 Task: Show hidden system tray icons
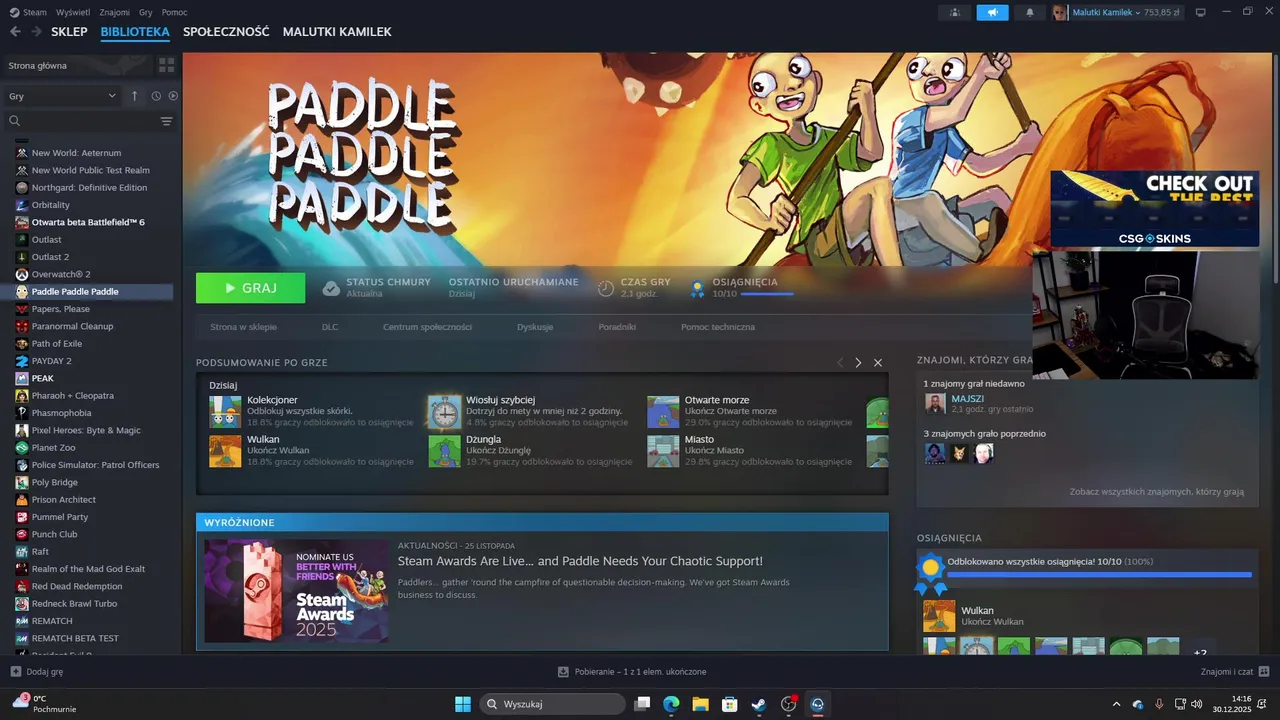coord(1117,704)
